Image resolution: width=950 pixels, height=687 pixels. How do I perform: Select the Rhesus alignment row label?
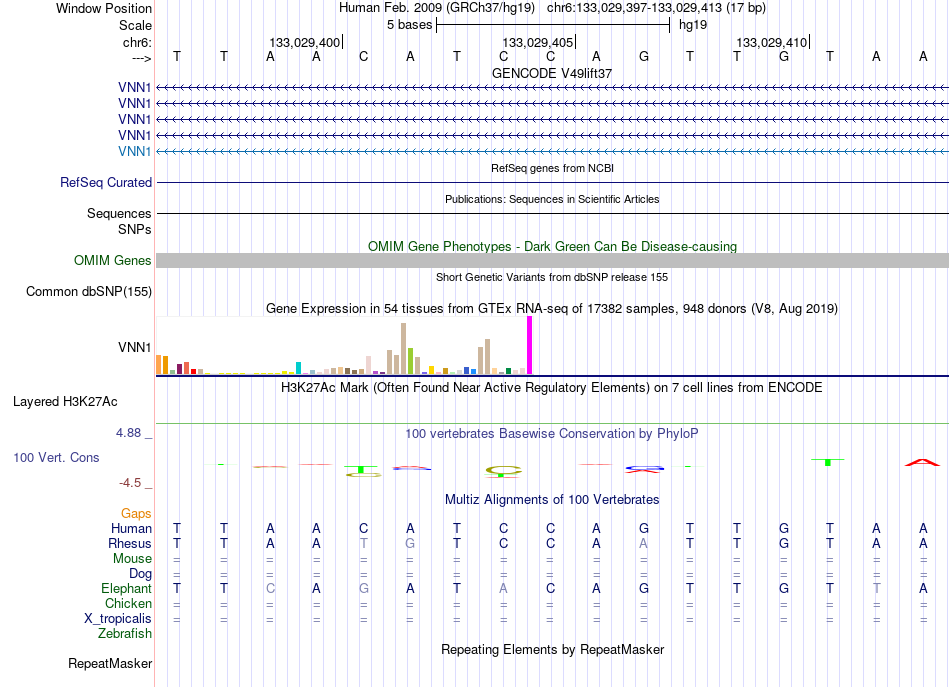point(130,543)
